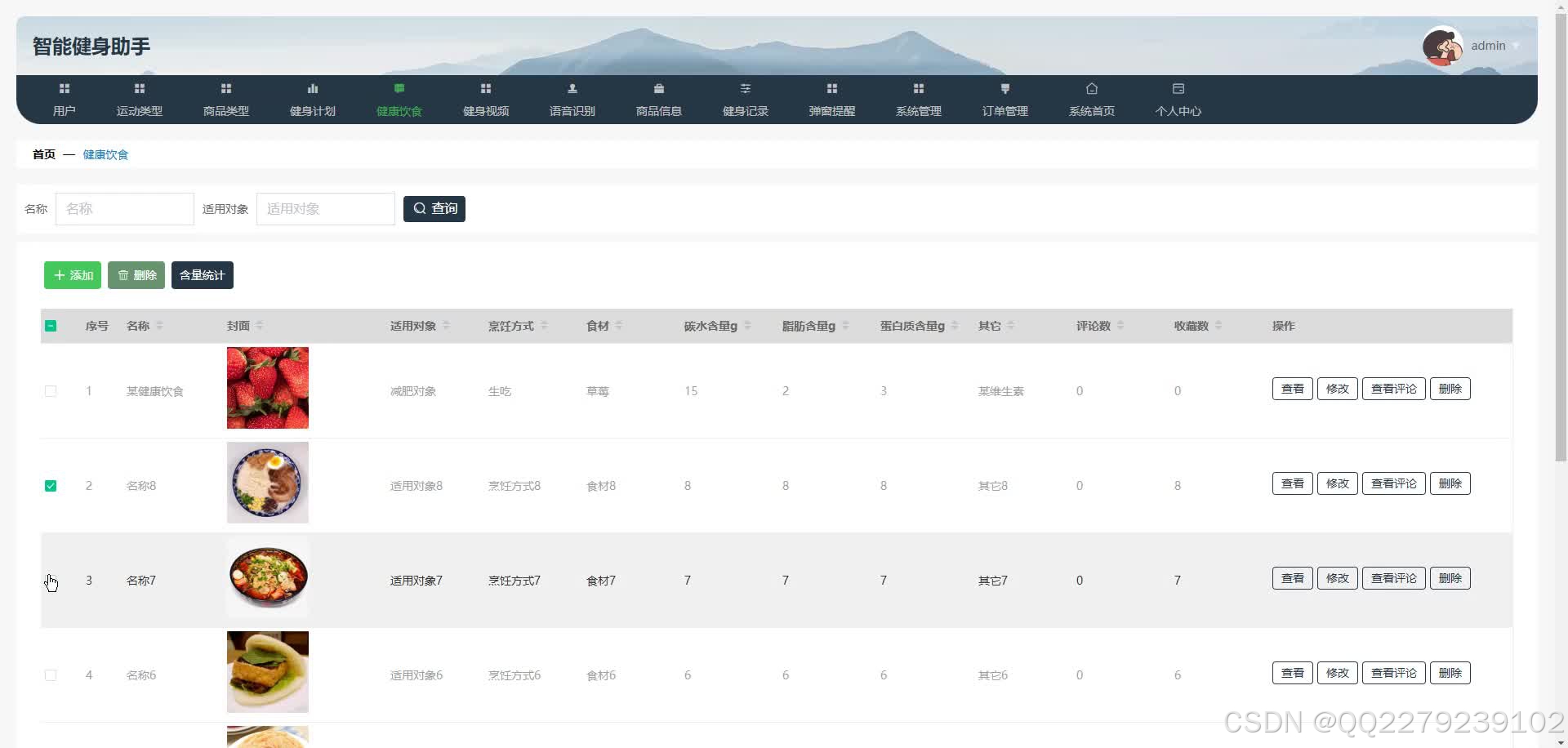Click the 语音识别 person icon
The width and height of the screenshot is (1568, 748).
point(572,88)
